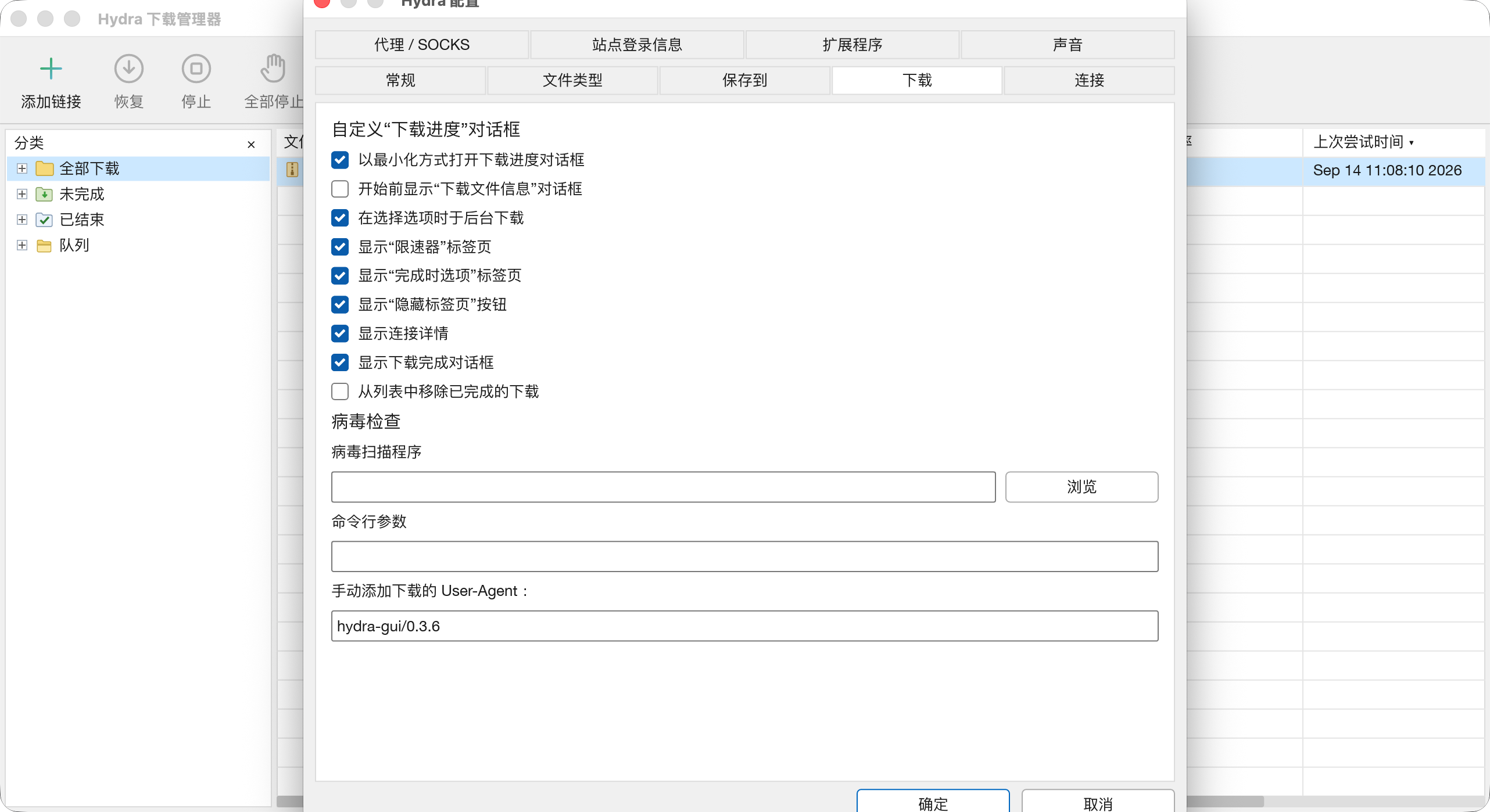
Task: Click the Stop All hand icon
Action: tap(273, 69)
